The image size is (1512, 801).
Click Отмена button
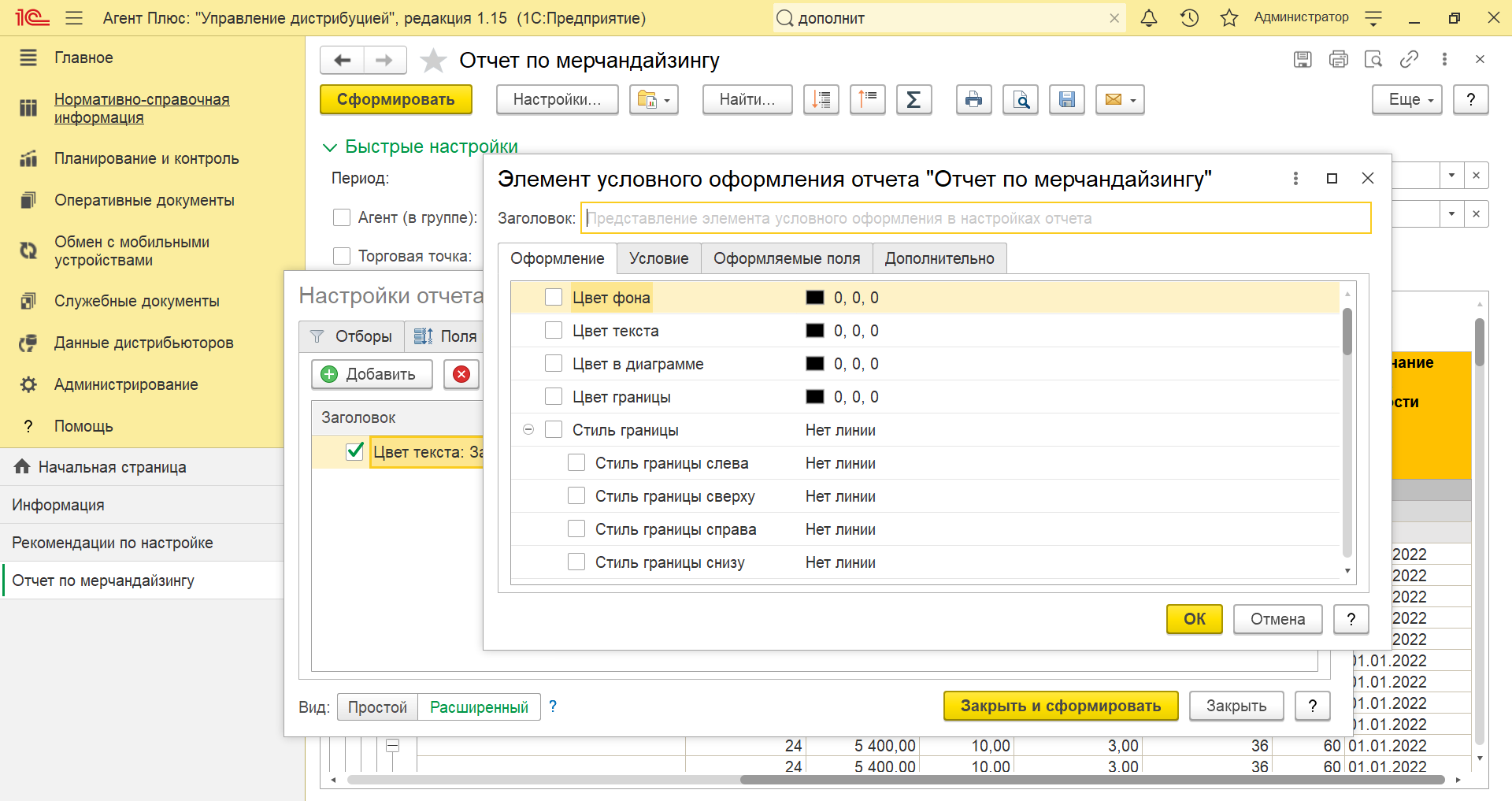click(x=1278, y=619)
